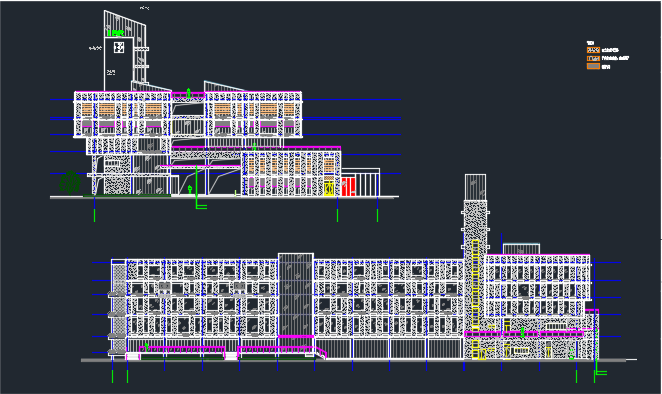Click the green label on the upper tower top
The width and height of the screenshot is (662, 394).
(116, 33)
